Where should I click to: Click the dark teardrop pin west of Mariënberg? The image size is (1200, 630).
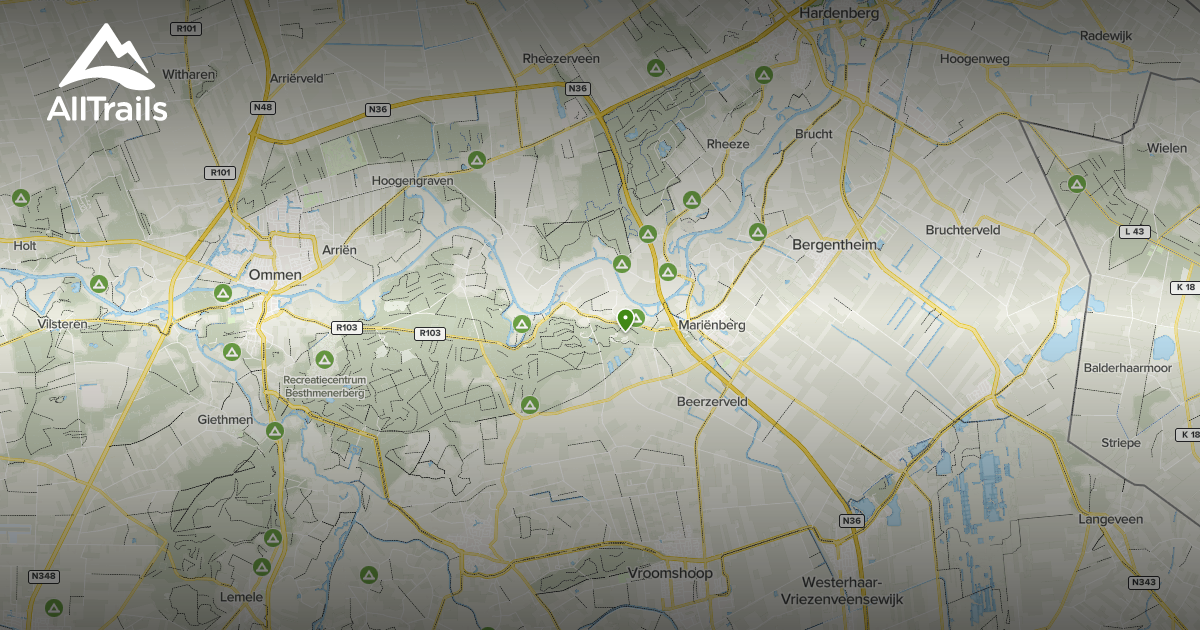pos(625,318)
